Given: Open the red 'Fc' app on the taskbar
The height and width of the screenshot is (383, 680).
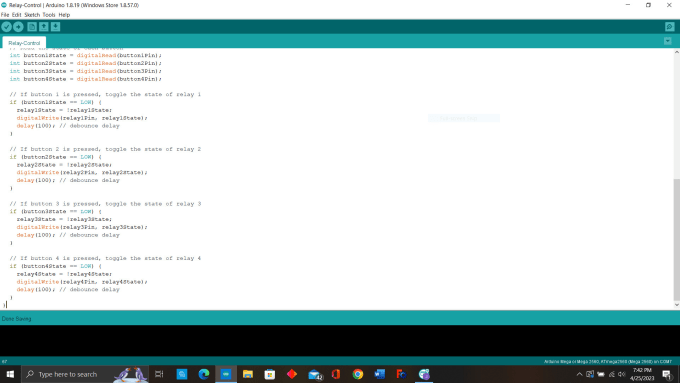Looking at the screenshot, I should [x=402, y=374].
